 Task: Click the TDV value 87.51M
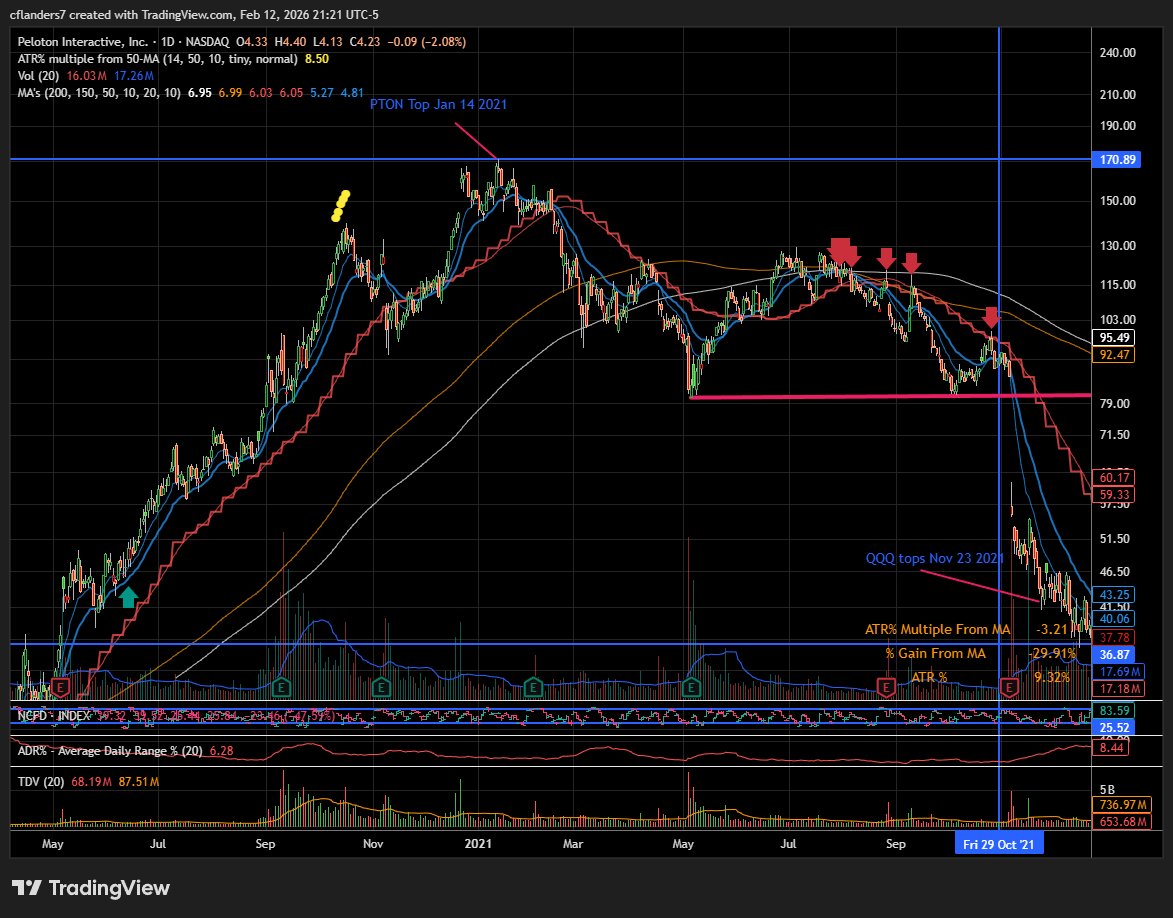point(138,781)
